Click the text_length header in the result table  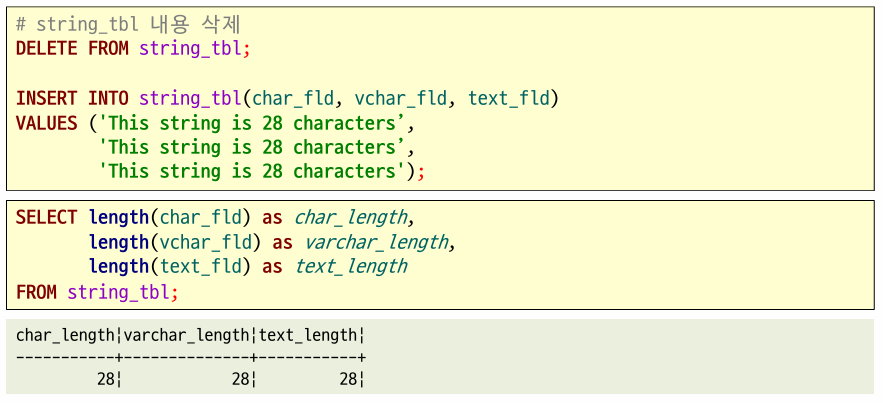(x=308, y=336)
